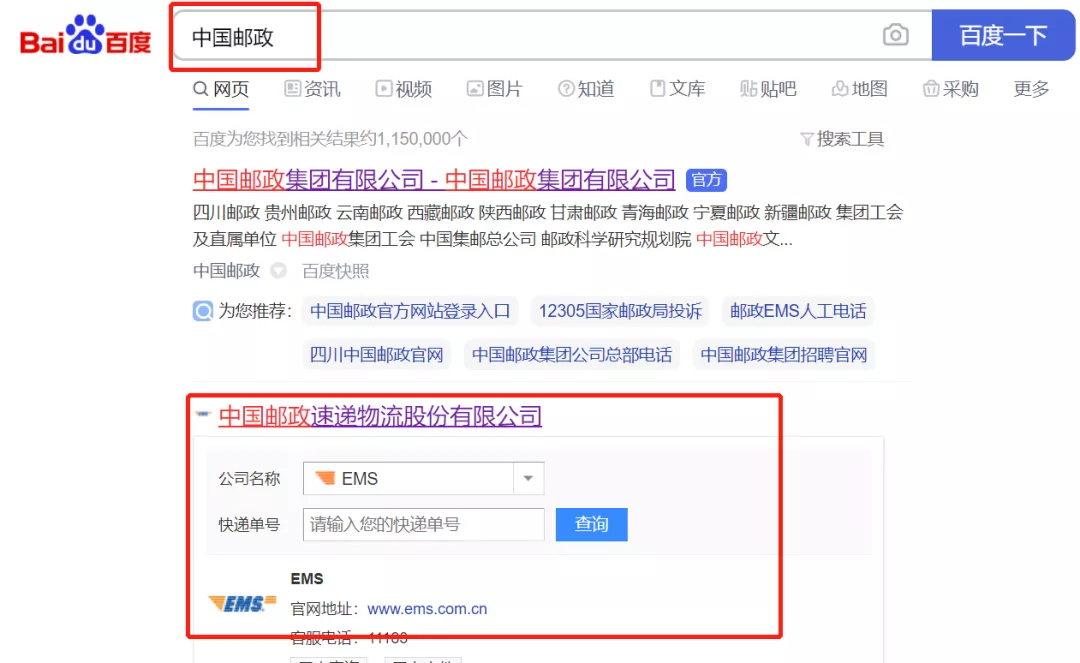Click the filter icon beside 搜索工具
Viewport: 1080px width, 663px height.
pyautogui.click(x=806, y=140)
